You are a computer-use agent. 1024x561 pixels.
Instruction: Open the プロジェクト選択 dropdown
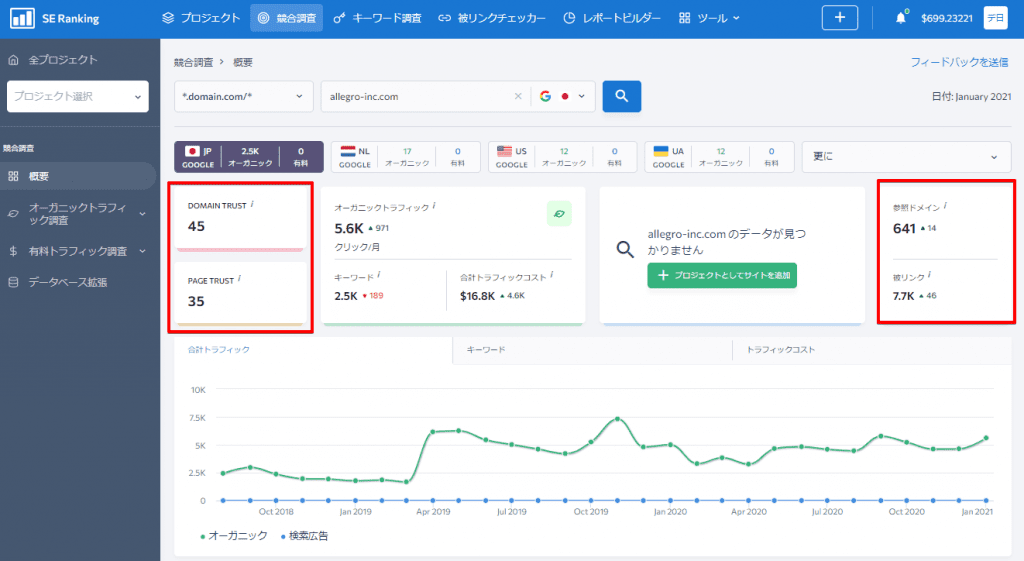(78, 96)
